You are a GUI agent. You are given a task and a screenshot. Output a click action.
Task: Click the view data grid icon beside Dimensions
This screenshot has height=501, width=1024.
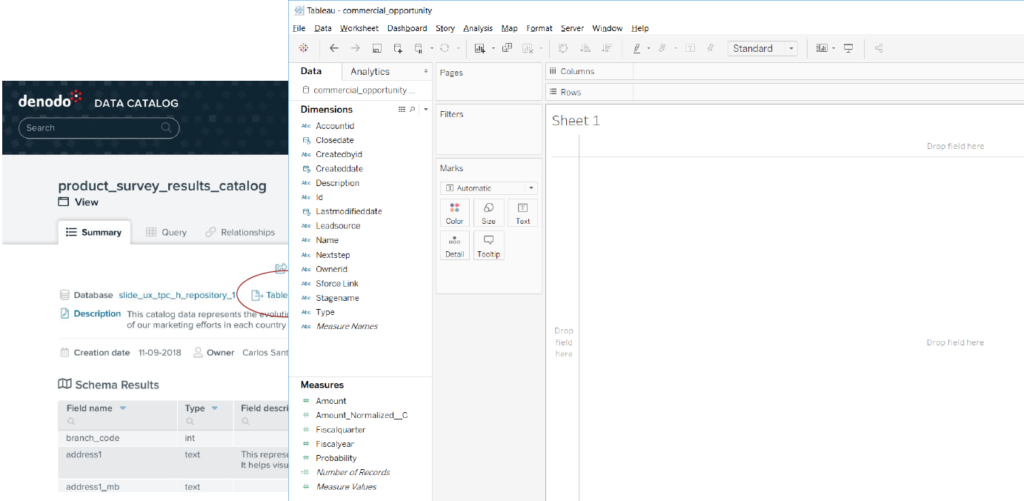(402, 110)
